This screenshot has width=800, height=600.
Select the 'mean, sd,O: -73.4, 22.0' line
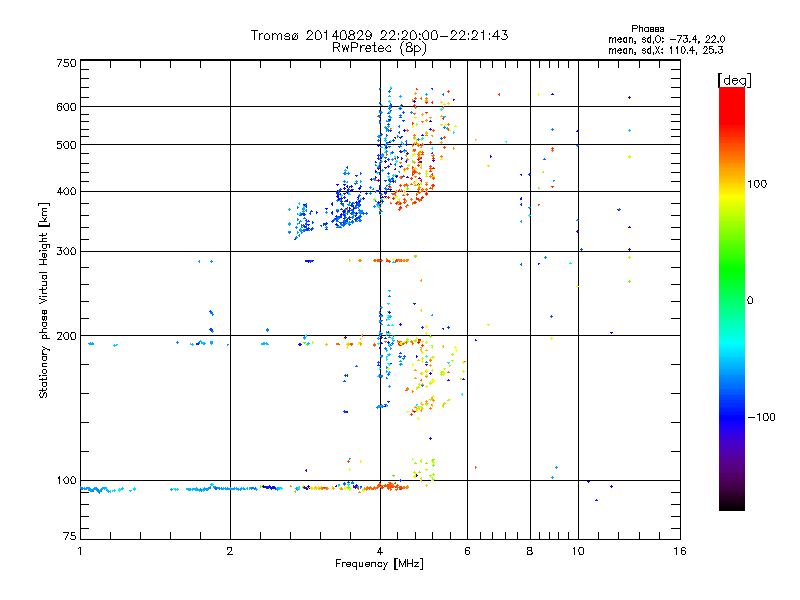coord(666,39)
